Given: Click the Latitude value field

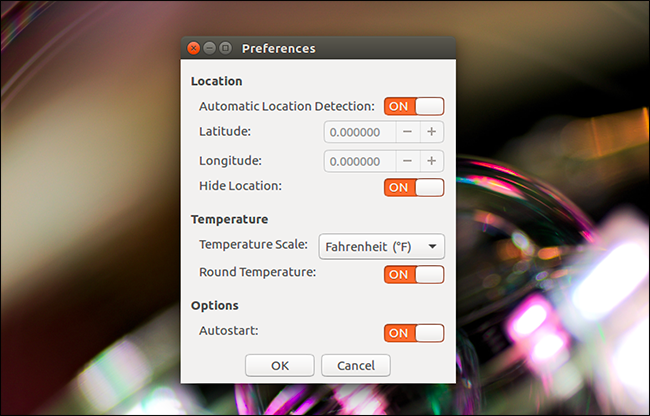Looking at the screenshot, I should [x=360, y=132].
